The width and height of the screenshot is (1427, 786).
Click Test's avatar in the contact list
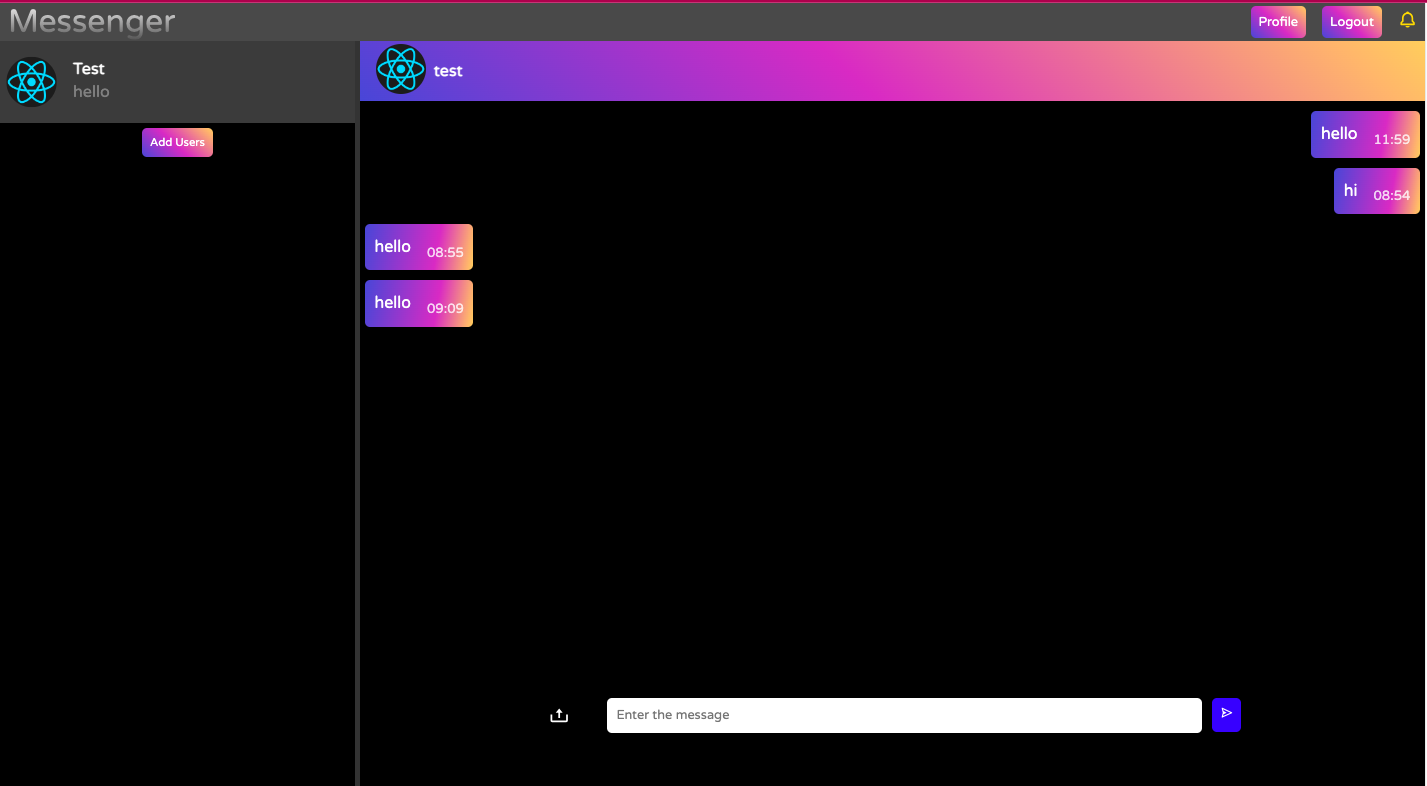(32, 82)
